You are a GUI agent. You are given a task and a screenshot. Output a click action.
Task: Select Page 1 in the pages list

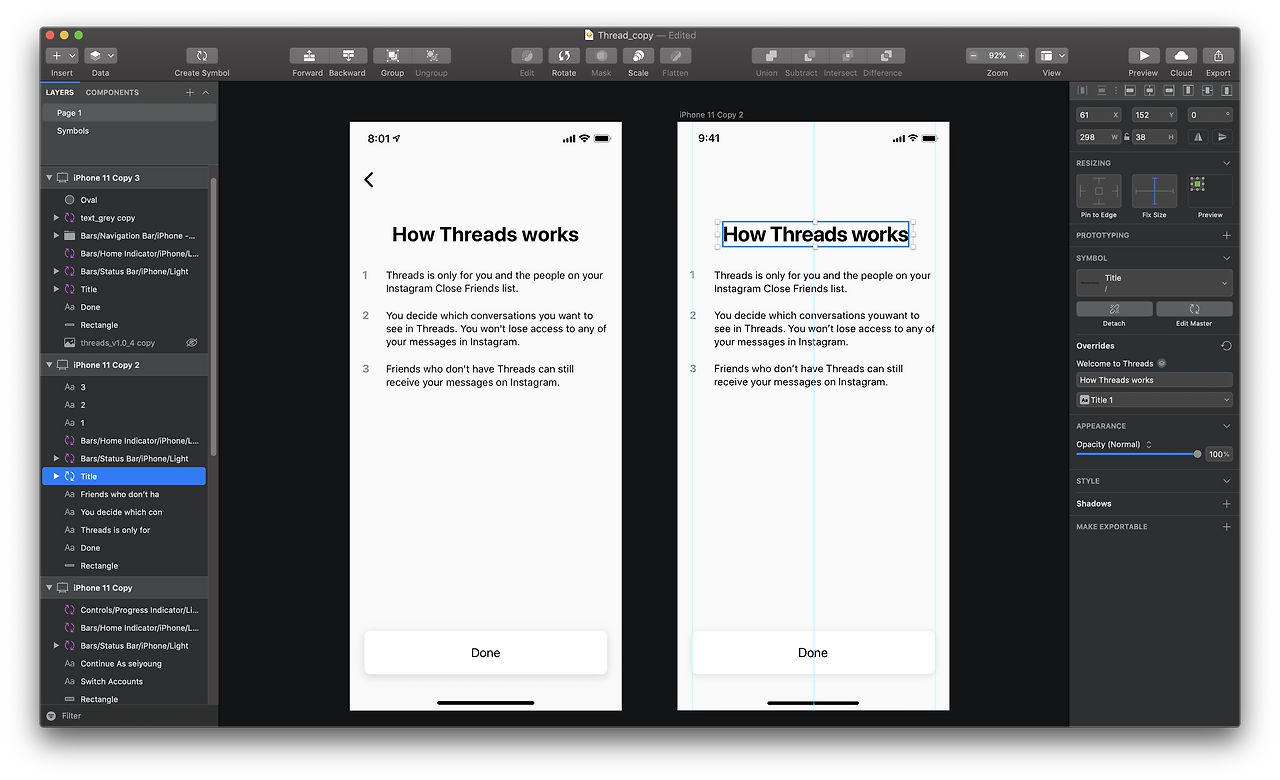tap(129, 113)
